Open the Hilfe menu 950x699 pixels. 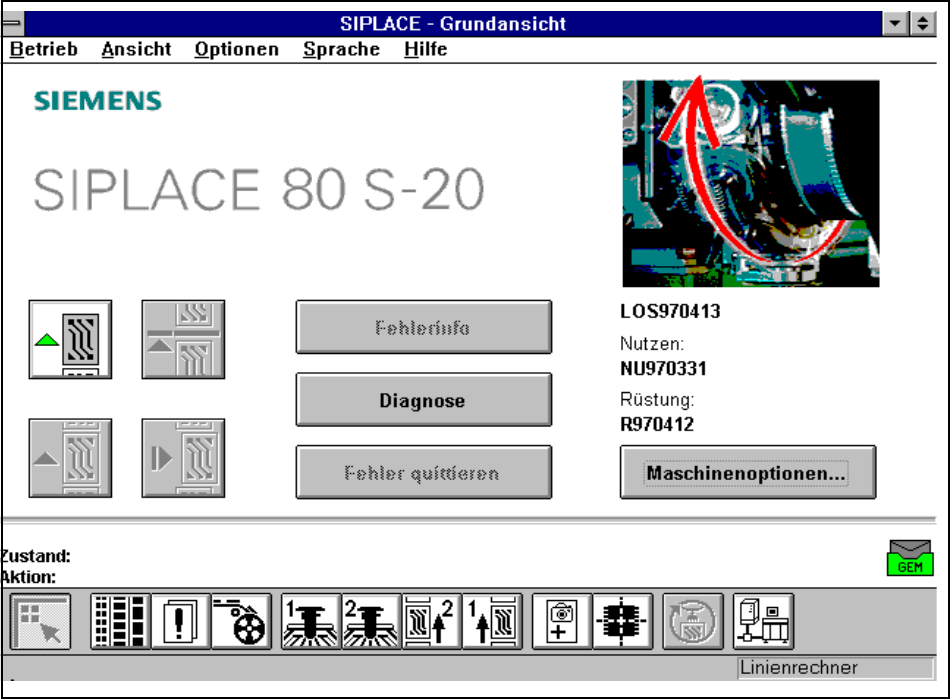click(425, 49)
